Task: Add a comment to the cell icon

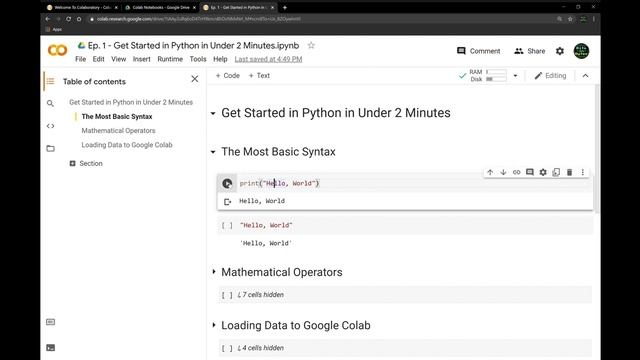Action: (530, 172)
